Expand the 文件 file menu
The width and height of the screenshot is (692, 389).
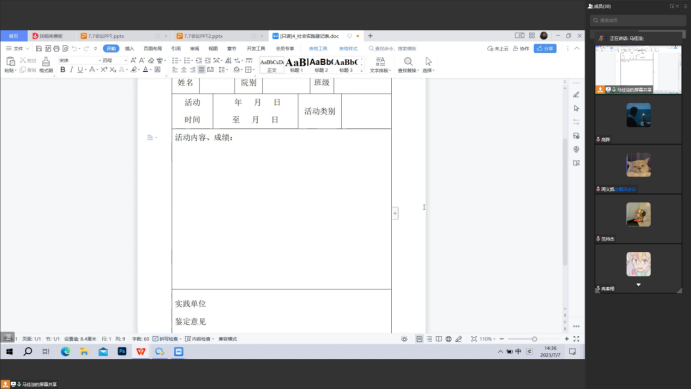coord(17,49)
